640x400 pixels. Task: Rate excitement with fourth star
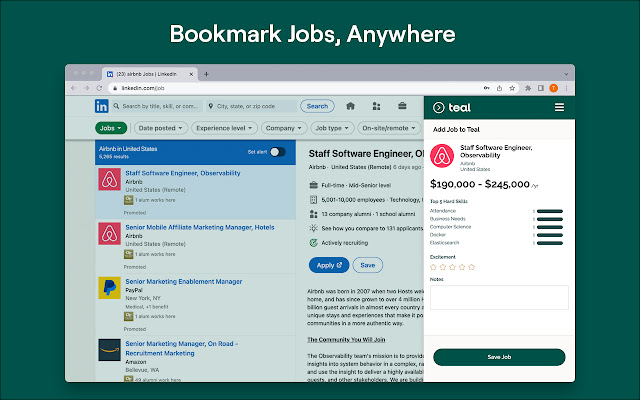pyautogui.click(x=462, y=267)
